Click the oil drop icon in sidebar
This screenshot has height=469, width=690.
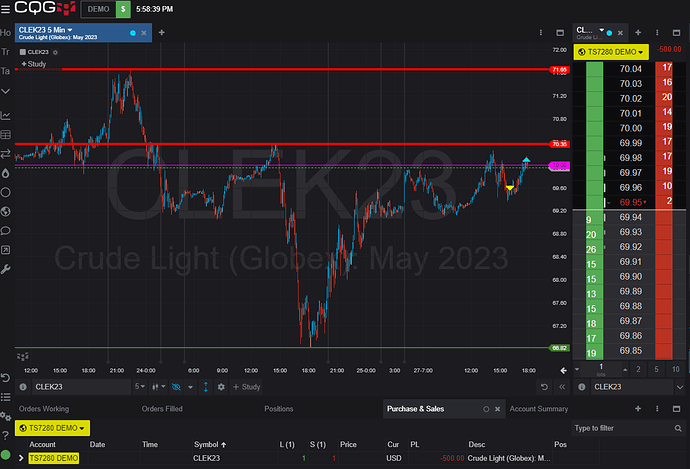6,173
